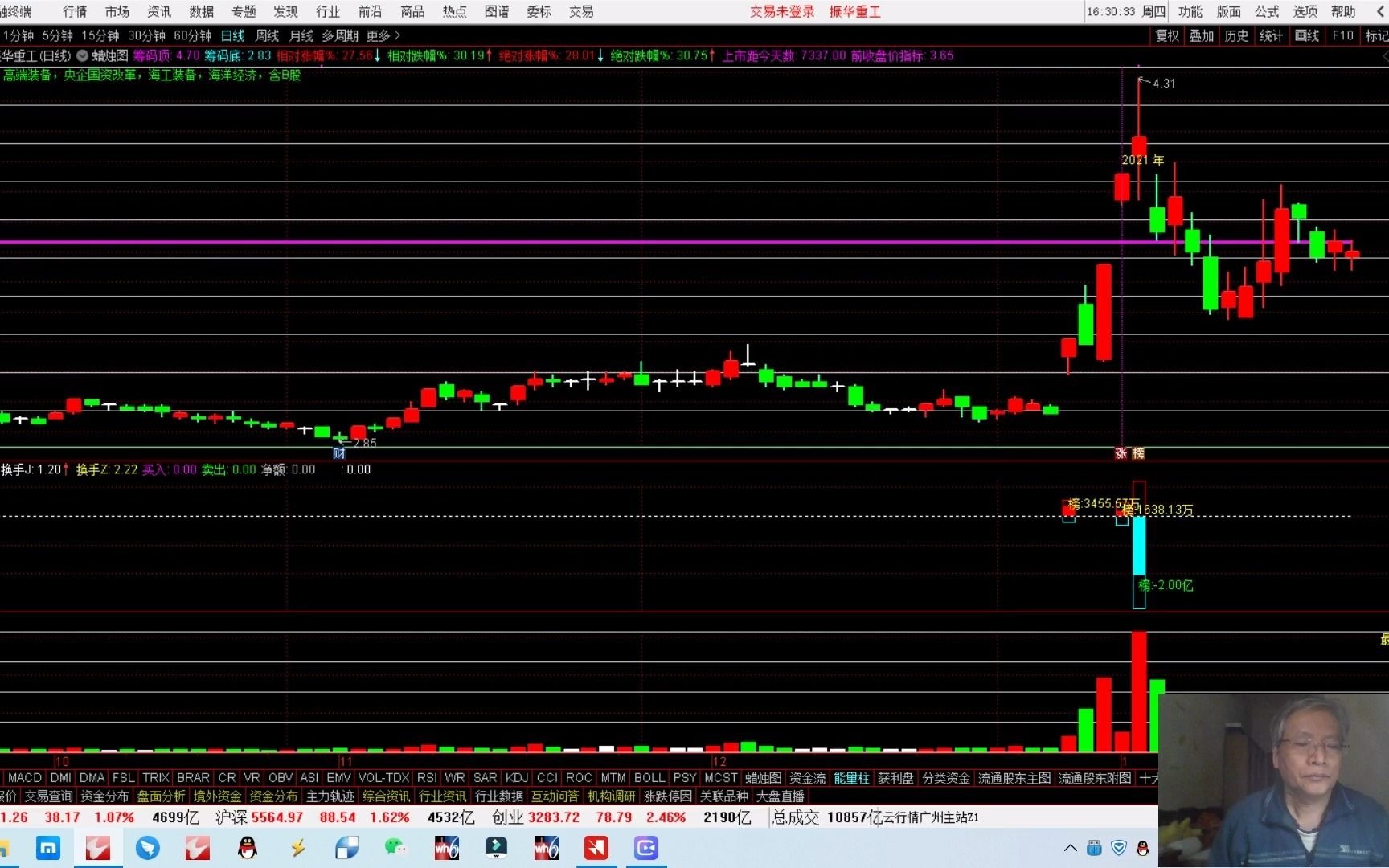Open the purple screen recorder taskbar icon
Viewport: 1389px width, 868px height.
(646, 848)
